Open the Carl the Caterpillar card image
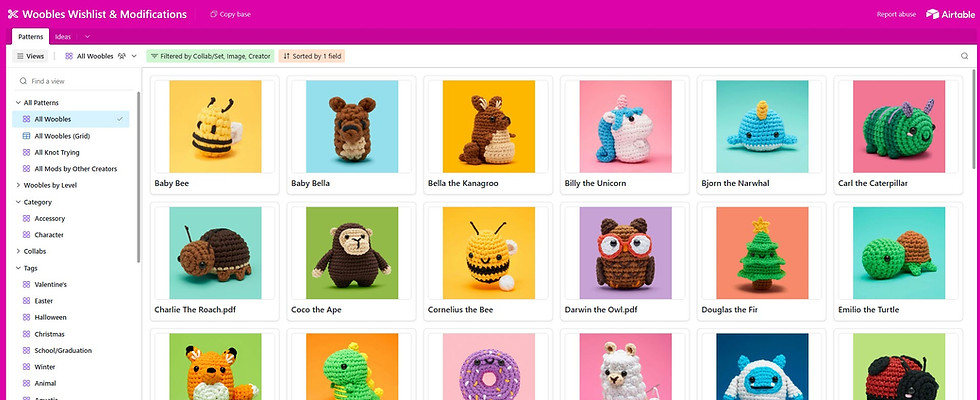Viewport: 980px width, 400px height. tap(899, 126)
